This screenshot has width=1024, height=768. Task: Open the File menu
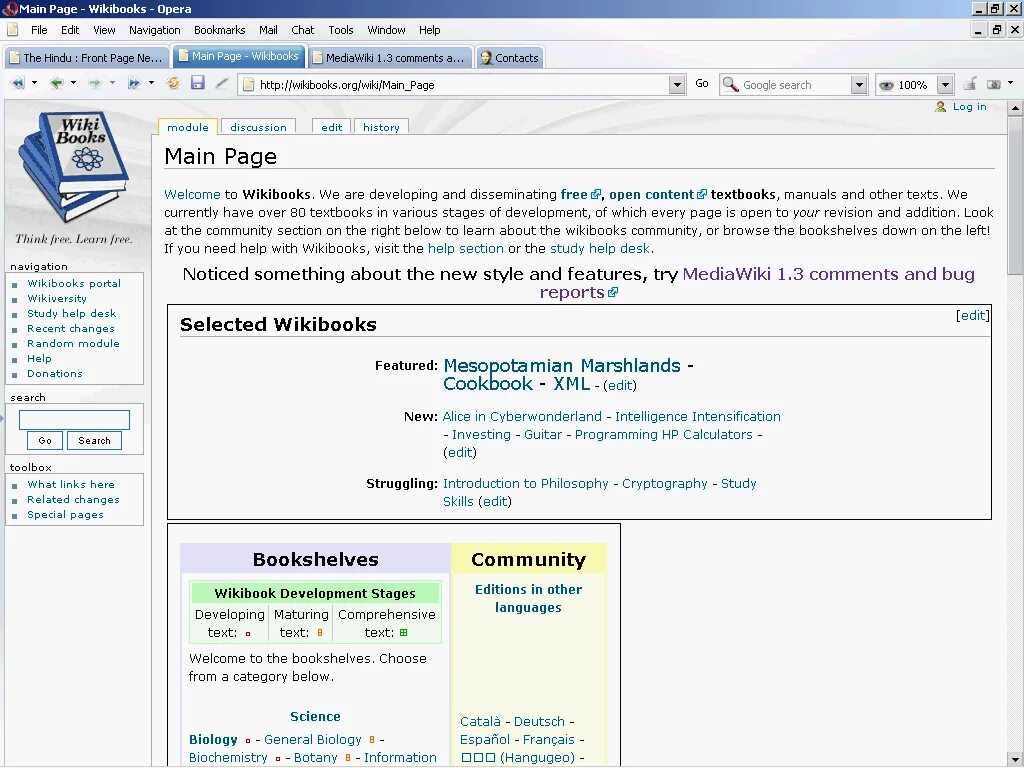tap(39, 30)
